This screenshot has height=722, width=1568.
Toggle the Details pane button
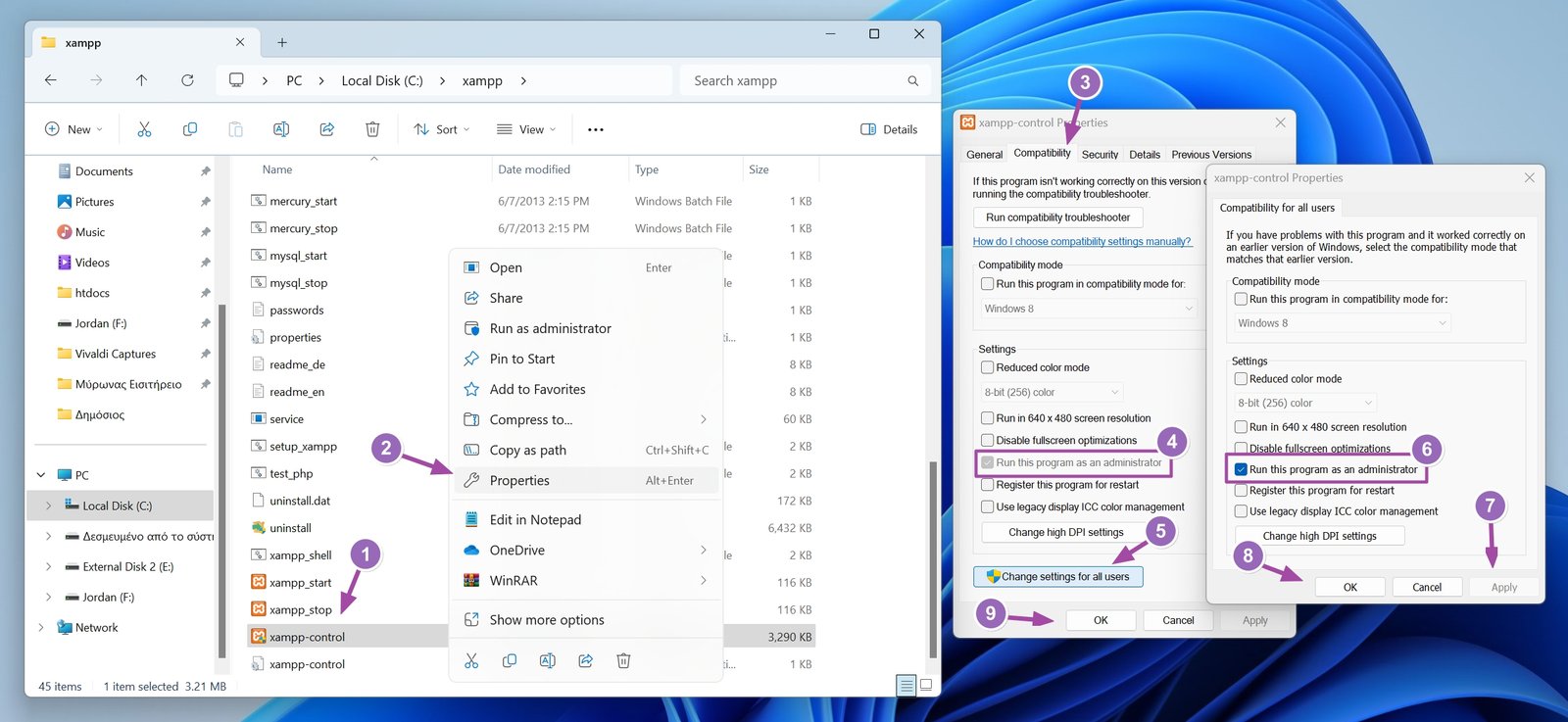[889, 129]
